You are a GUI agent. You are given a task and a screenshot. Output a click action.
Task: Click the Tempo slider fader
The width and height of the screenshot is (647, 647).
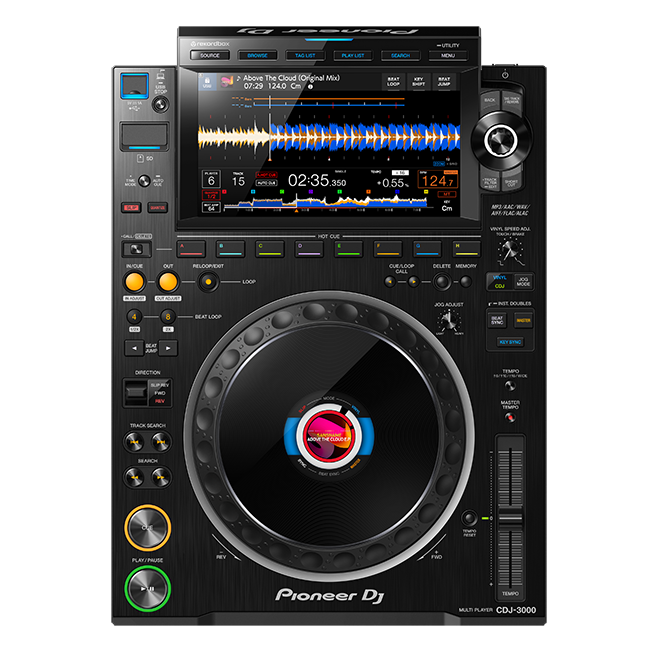511,516
